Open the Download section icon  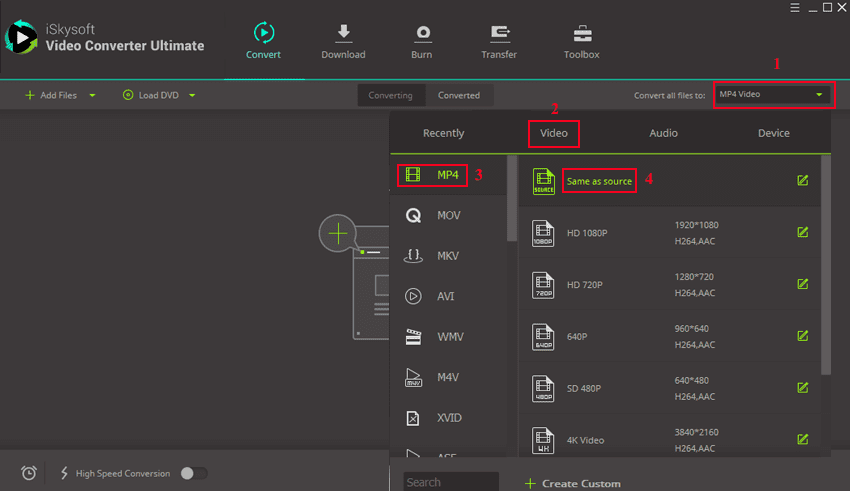[x=343, y=34]
